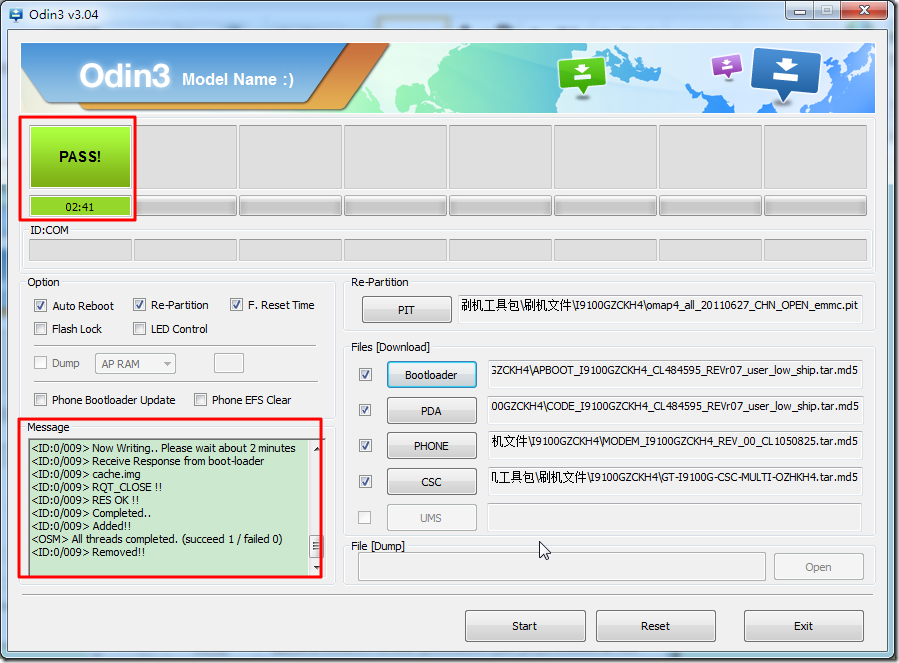
Task: Enable LED Control checkbox
Action: point(139,329)
